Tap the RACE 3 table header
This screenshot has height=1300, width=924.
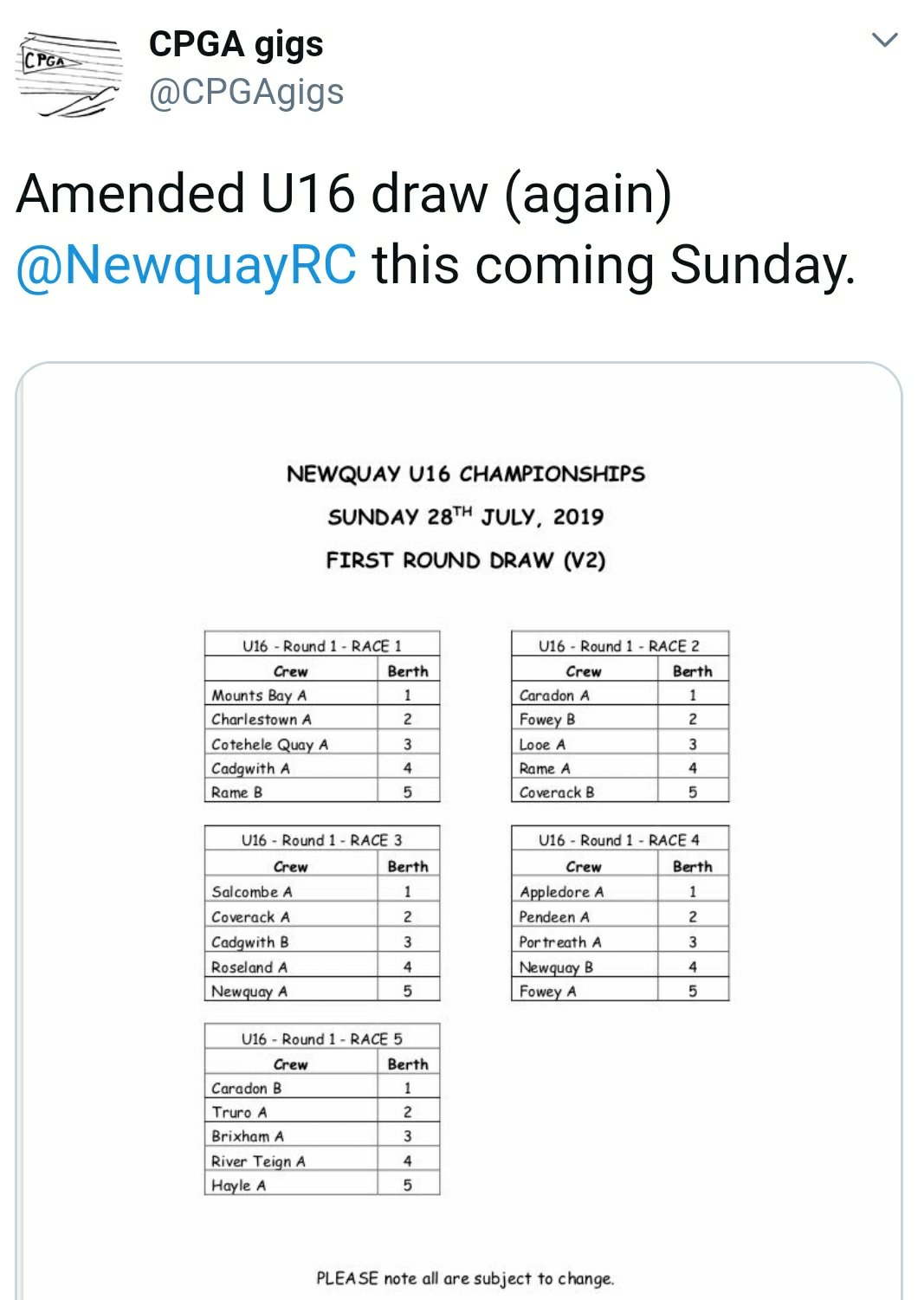point(322,839)
